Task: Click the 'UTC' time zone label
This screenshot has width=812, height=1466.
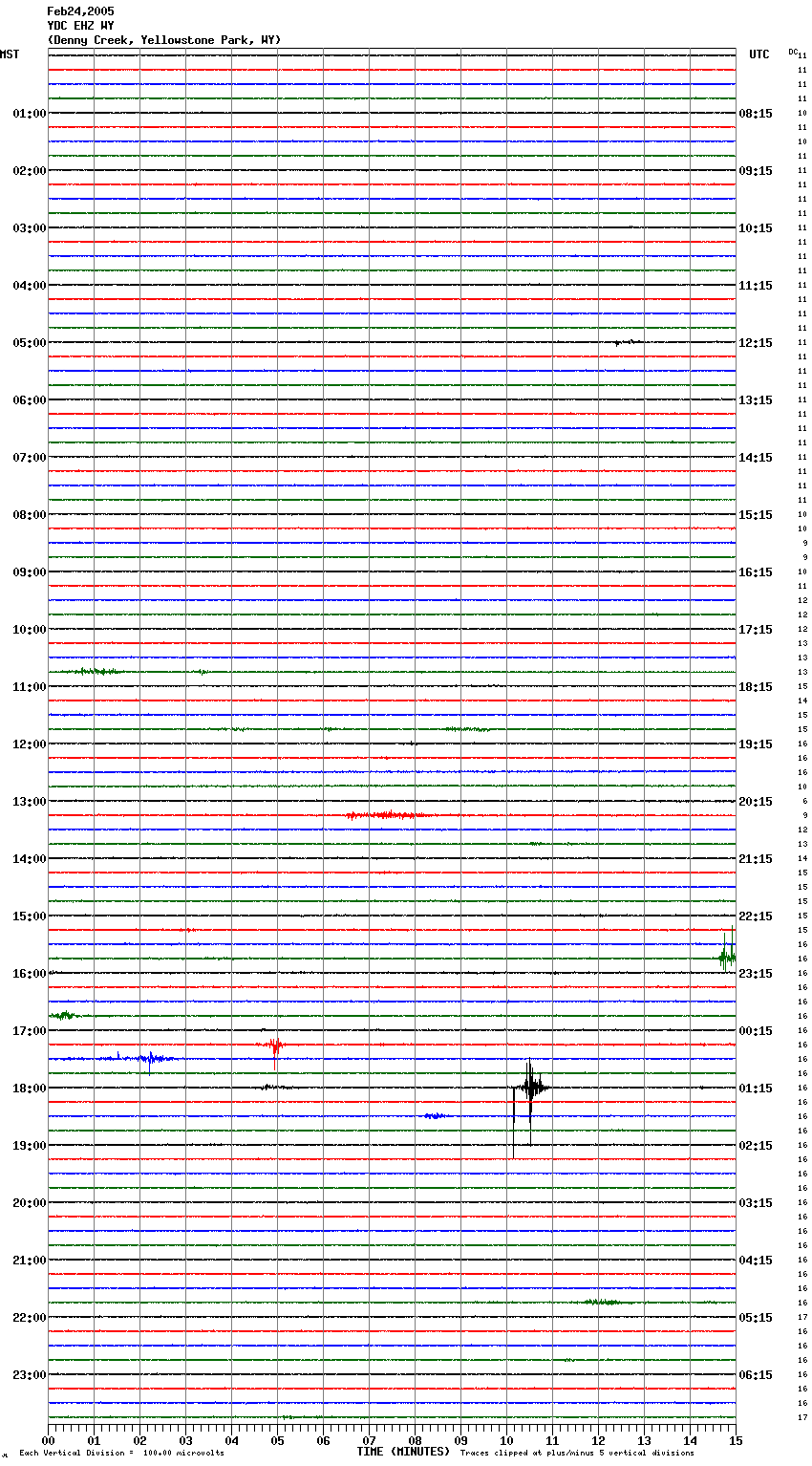Action: [759, 54]
